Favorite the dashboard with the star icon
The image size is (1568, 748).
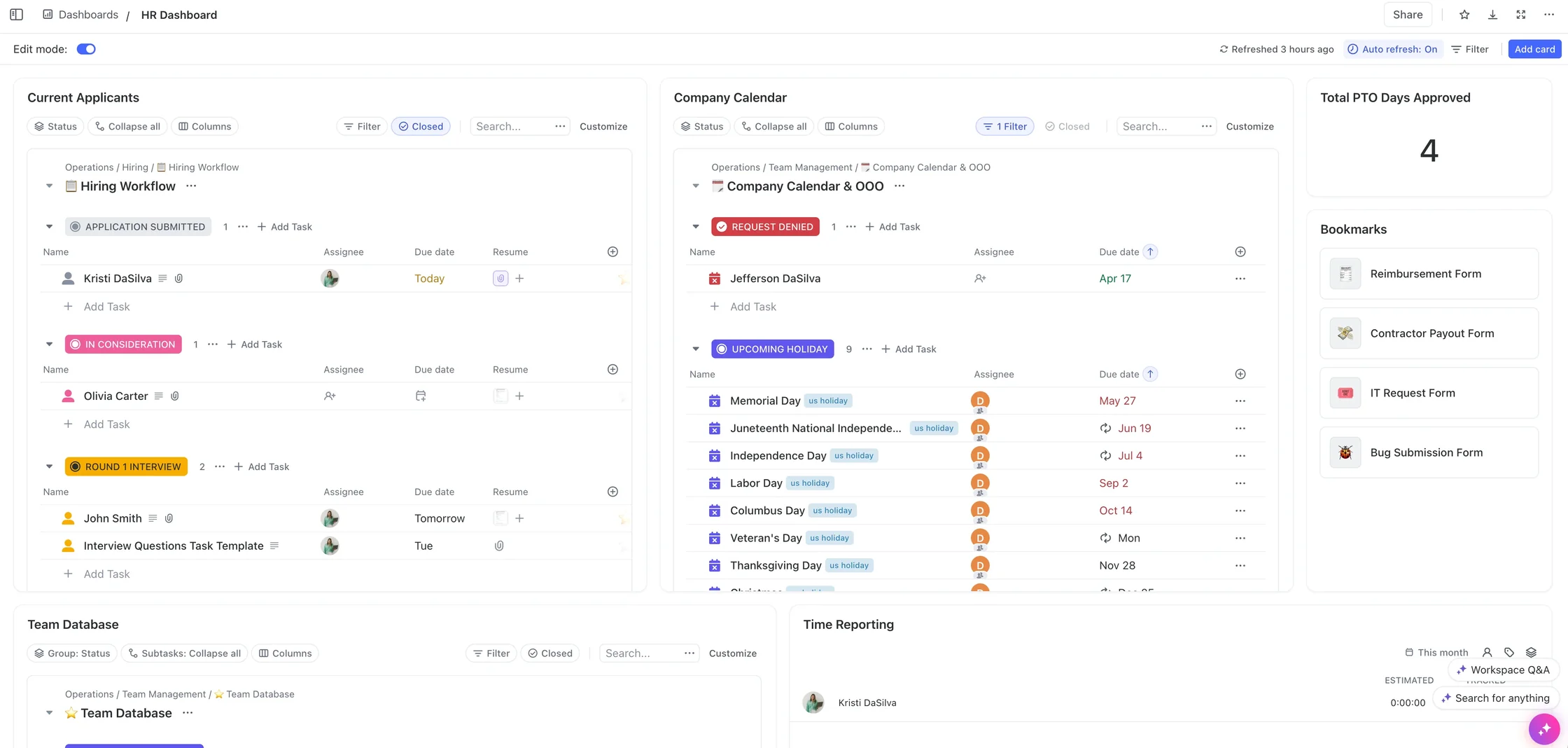pyautogui.click(x=1464, y=15)
